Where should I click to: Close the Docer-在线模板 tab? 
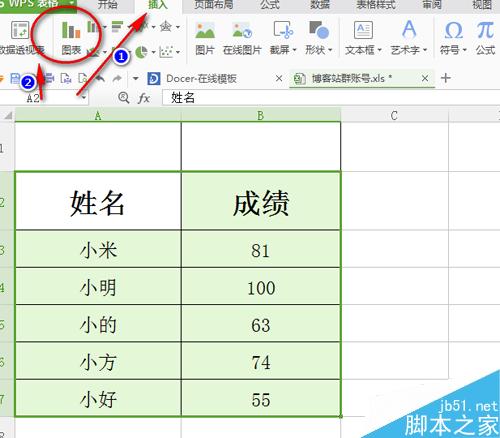coord(279,79)
